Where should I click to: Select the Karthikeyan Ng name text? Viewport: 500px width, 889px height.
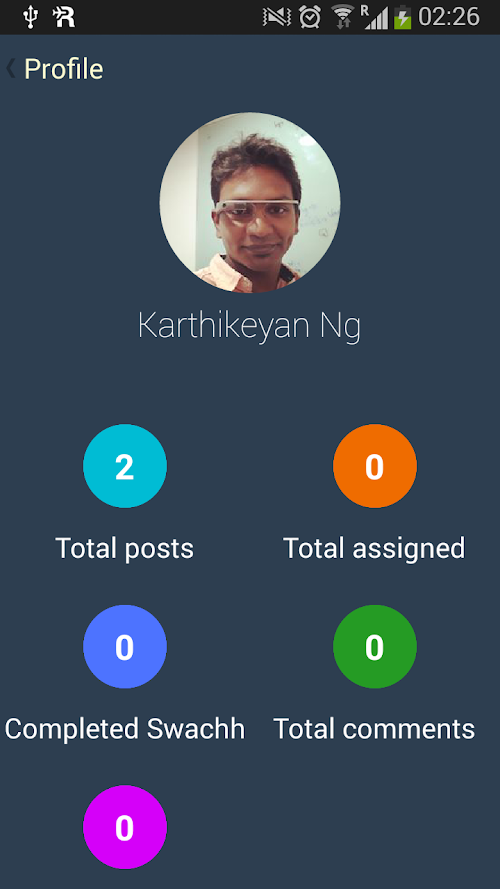click(x=249, y=326)
